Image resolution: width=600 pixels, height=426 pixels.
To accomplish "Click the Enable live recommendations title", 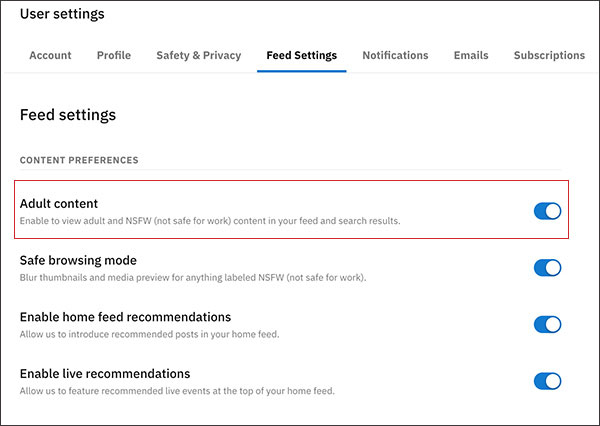I will tap(105, 374).
